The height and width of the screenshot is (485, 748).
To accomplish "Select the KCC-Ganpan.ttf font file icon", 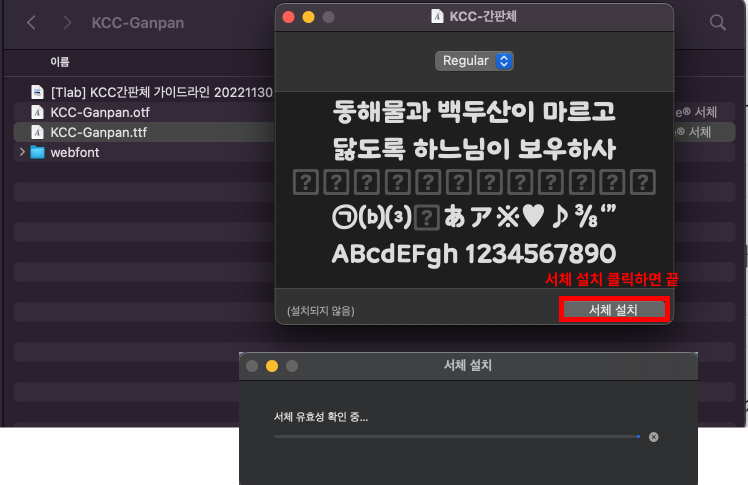I will (37, 132).
